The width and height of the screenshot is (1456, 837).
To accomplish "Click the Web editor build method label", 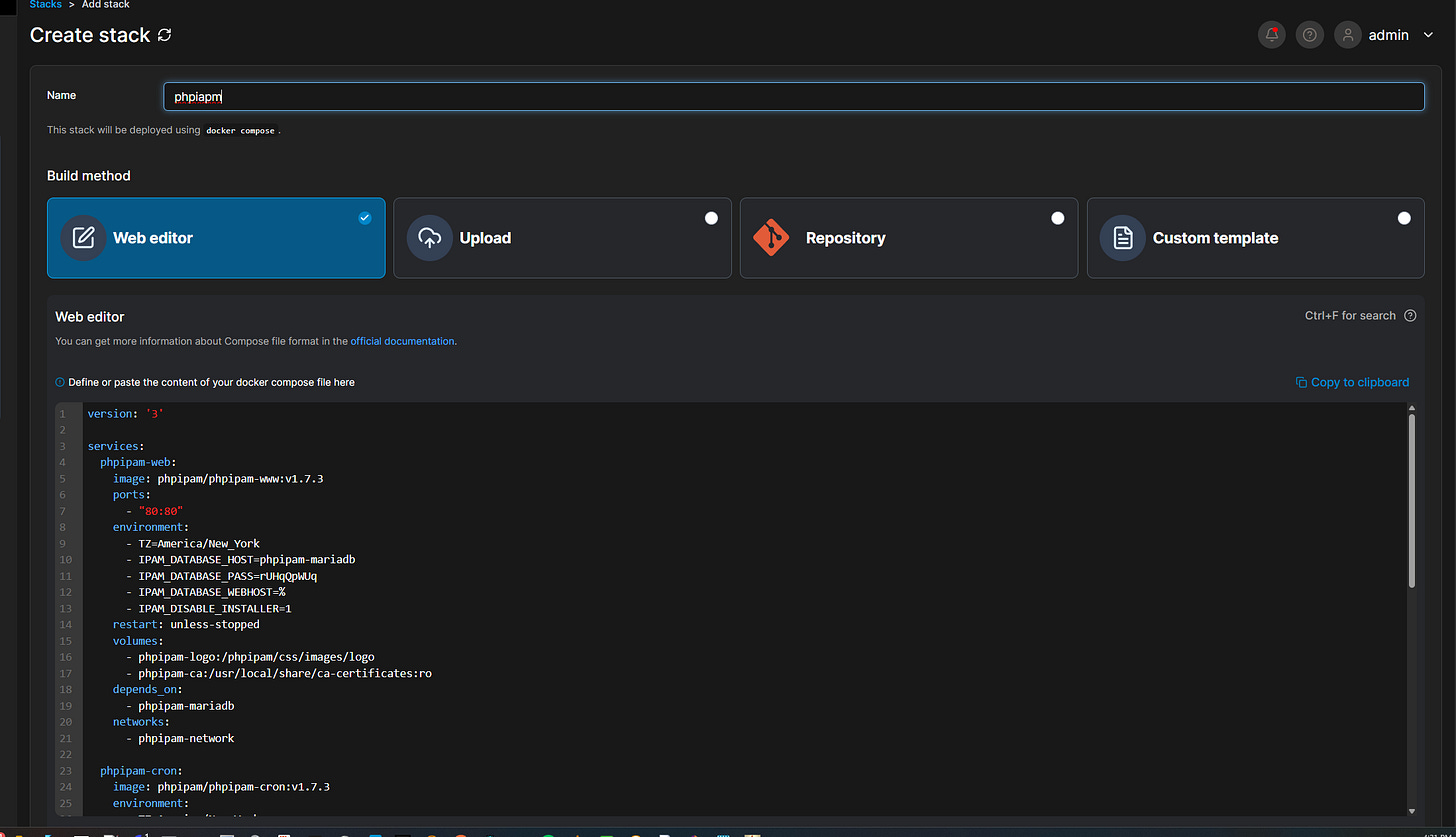I will pyautogui.click(x=153, y=238).
